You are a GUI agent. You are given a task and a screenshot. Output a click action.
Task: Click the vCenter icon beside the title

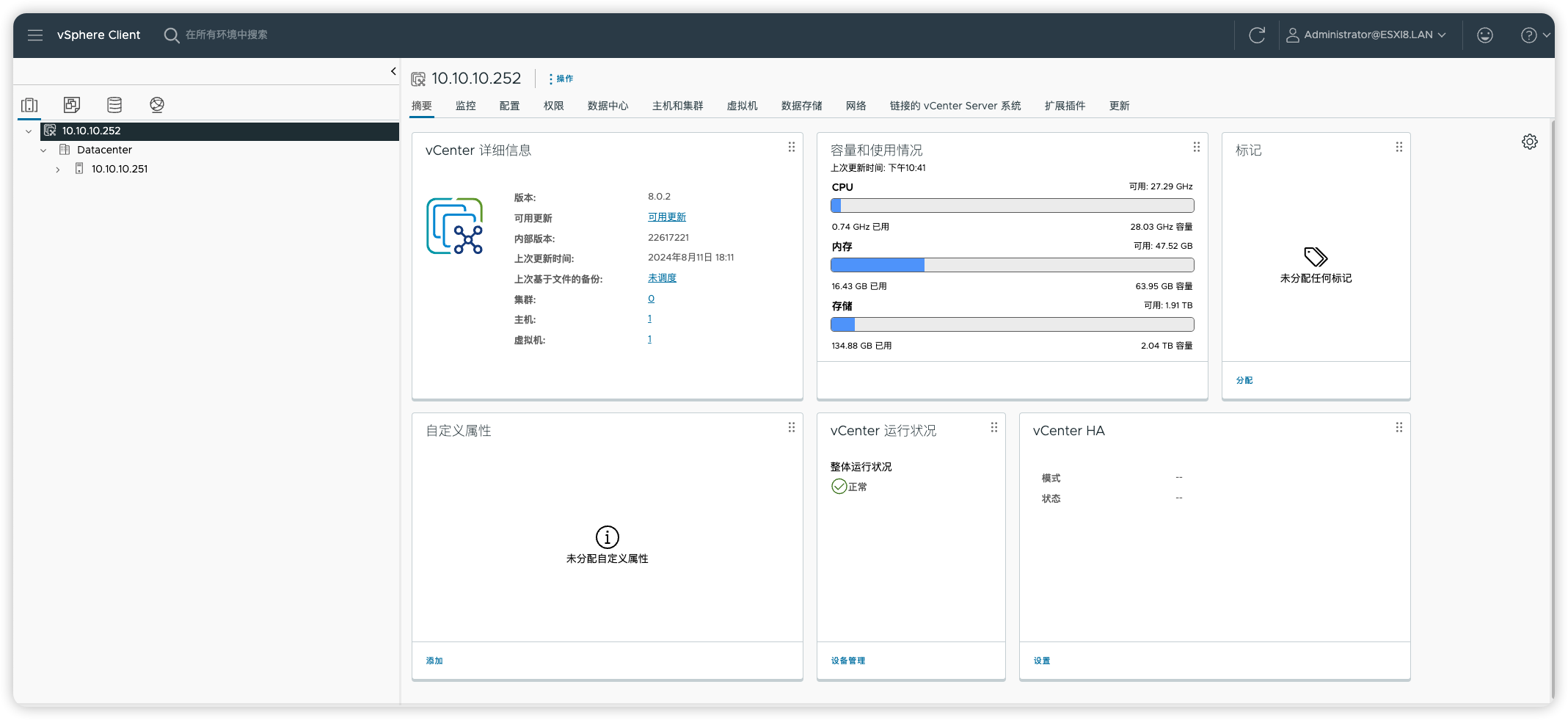(x=418, y=79)
